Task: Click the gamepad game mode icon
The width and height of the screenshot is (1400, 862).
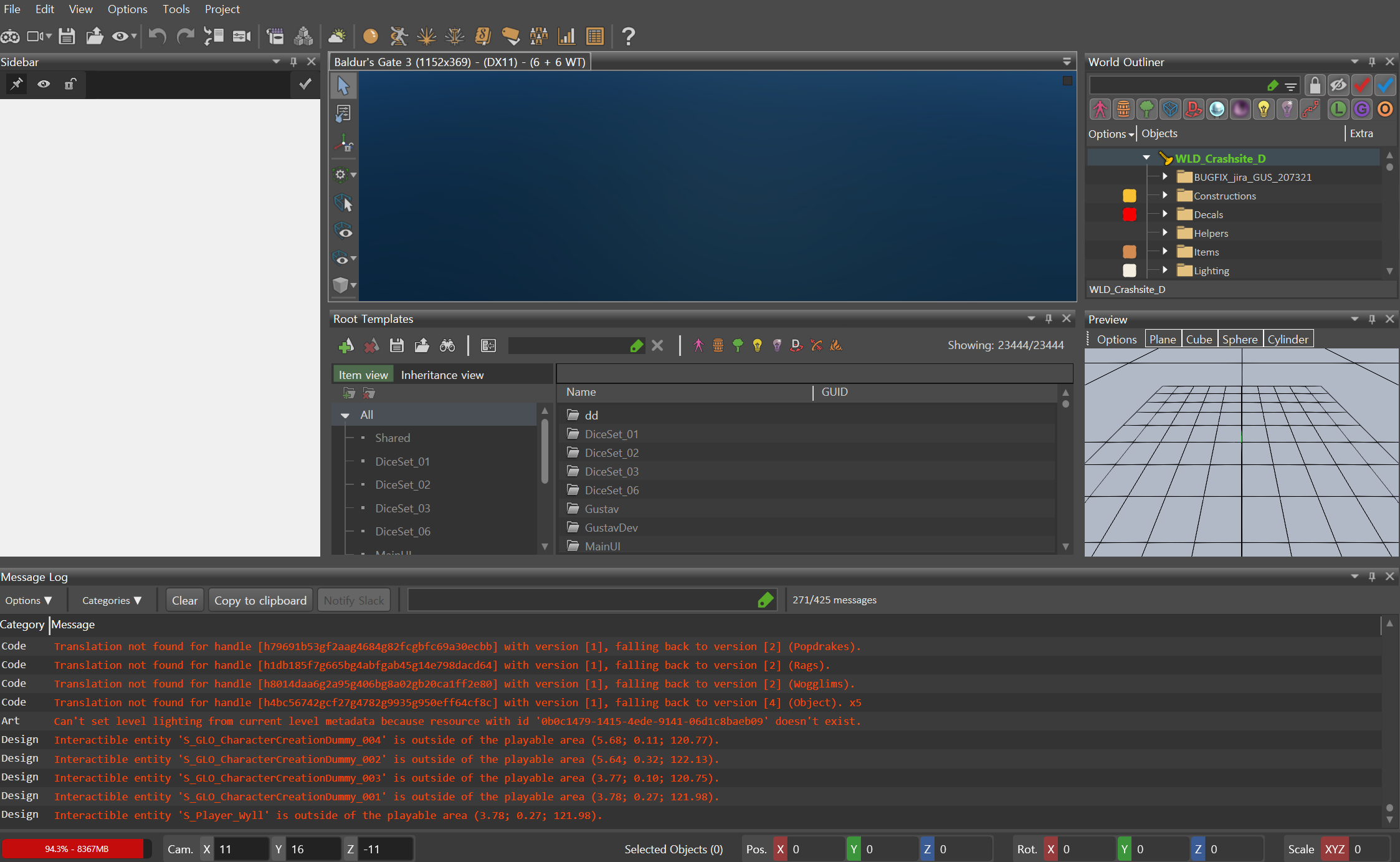Action: [x=10, y=36]
